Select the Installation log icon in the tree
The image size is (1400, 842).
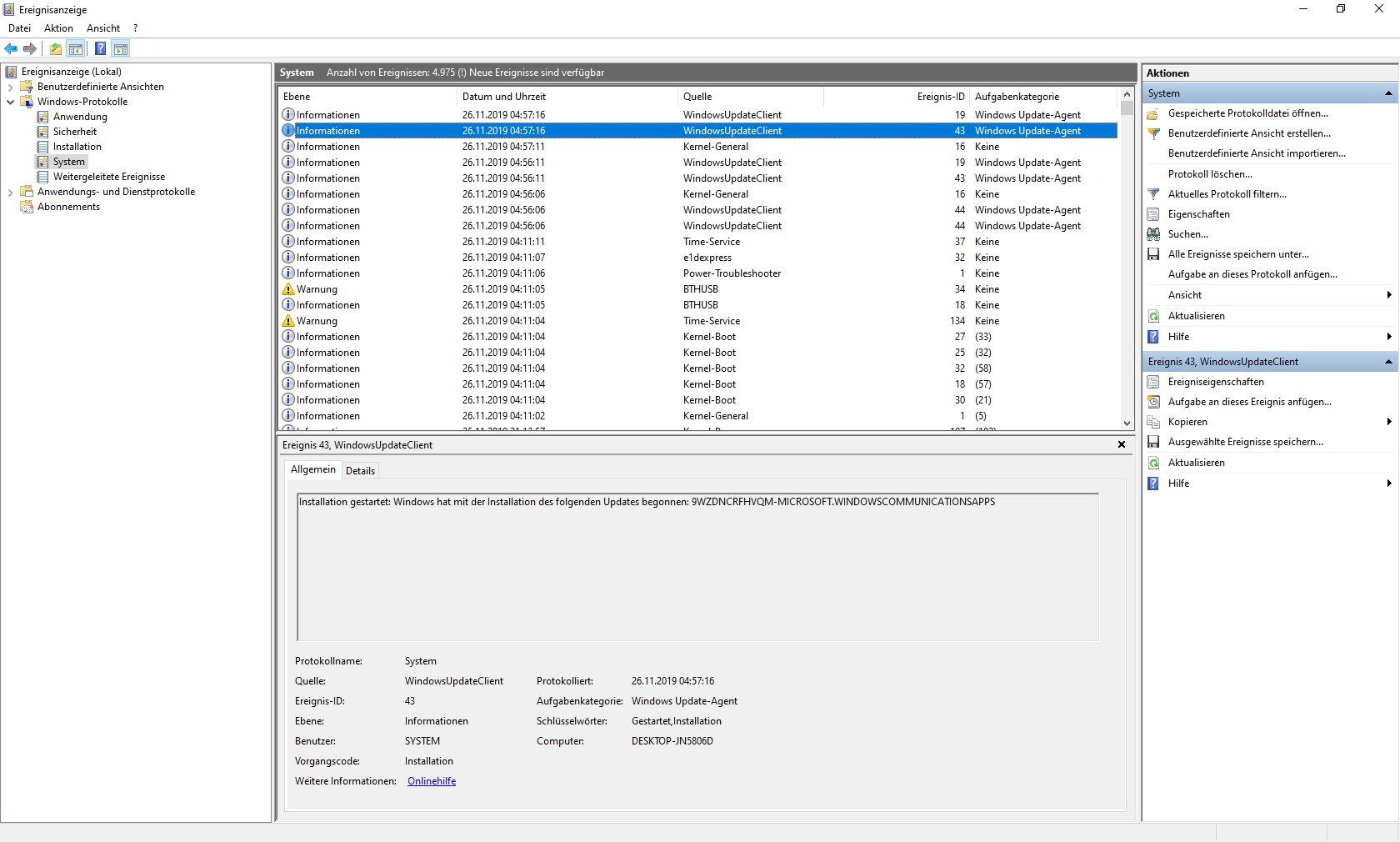43,147
